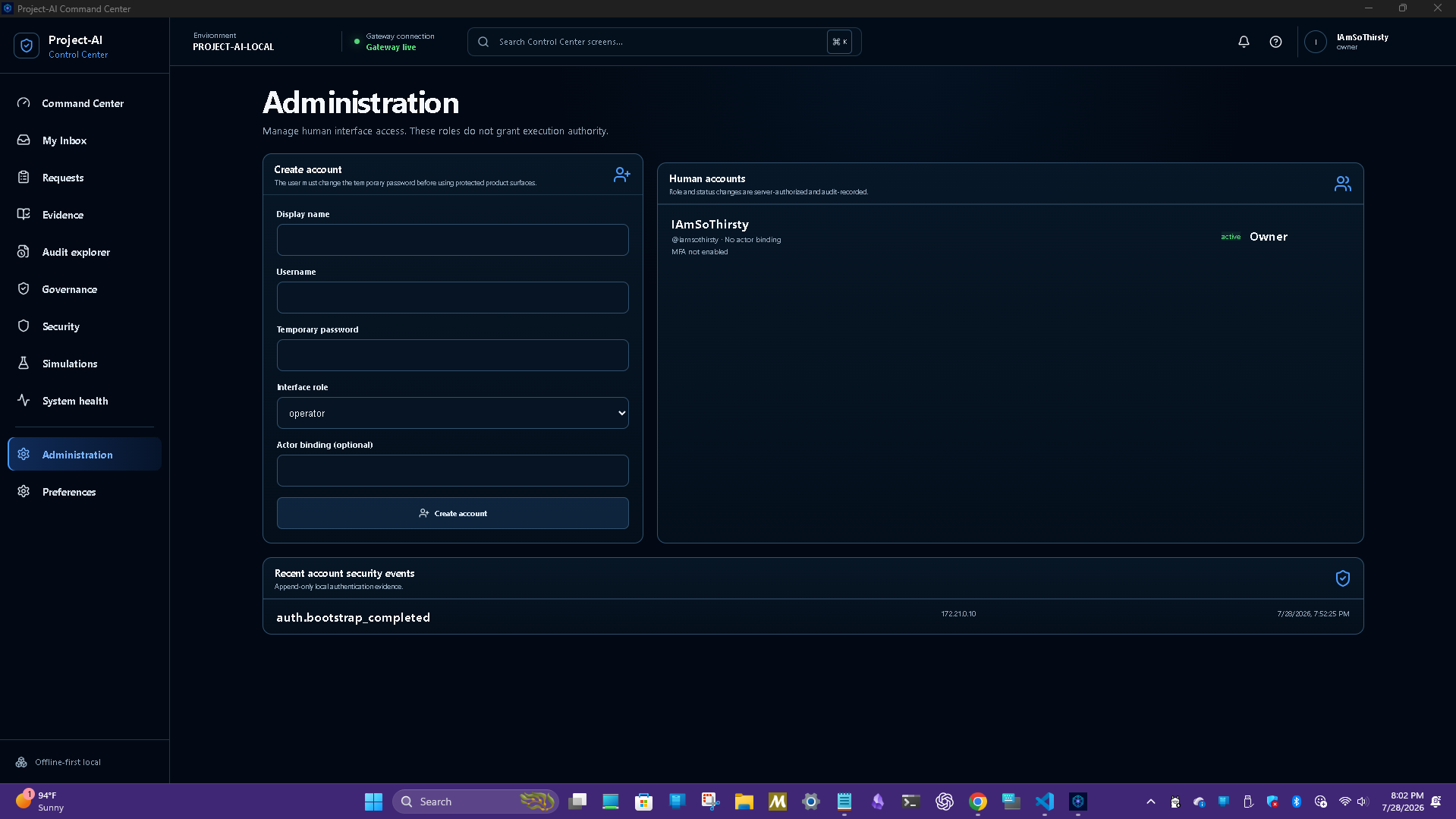Screen dimensions: 1456x819
Task: Open the help question mark icon
Action: click(x=1275, y=42)
